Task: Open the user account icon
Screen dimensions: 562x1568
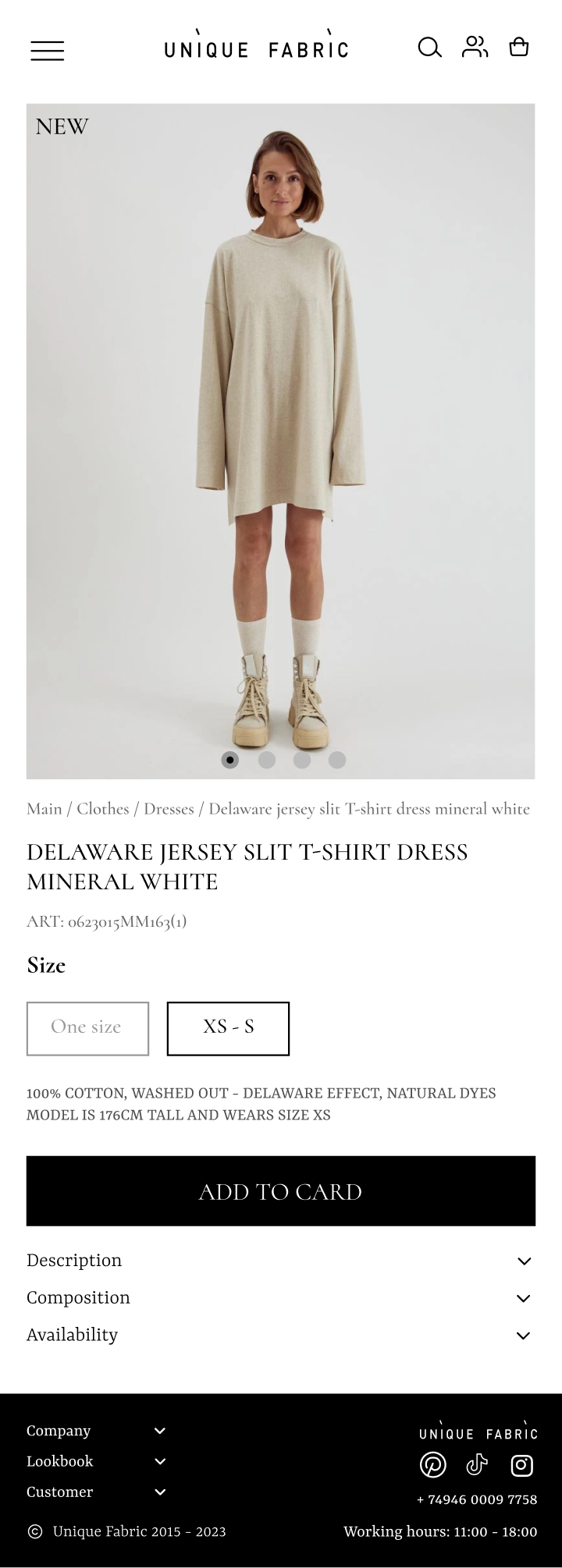Action: click(475, 47)
